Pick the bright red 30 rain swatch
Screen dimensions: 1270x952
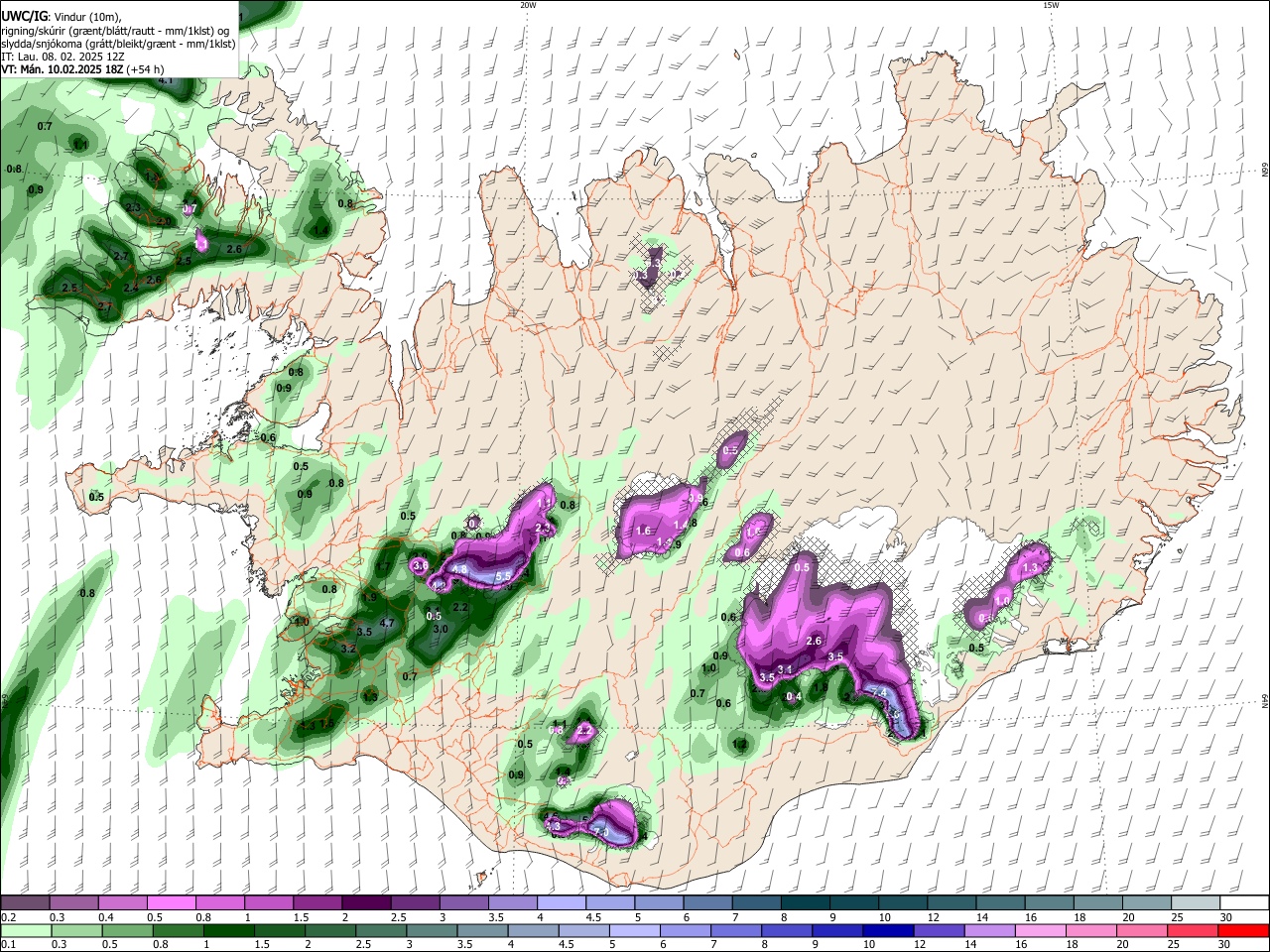click(x=1244, y=930)
